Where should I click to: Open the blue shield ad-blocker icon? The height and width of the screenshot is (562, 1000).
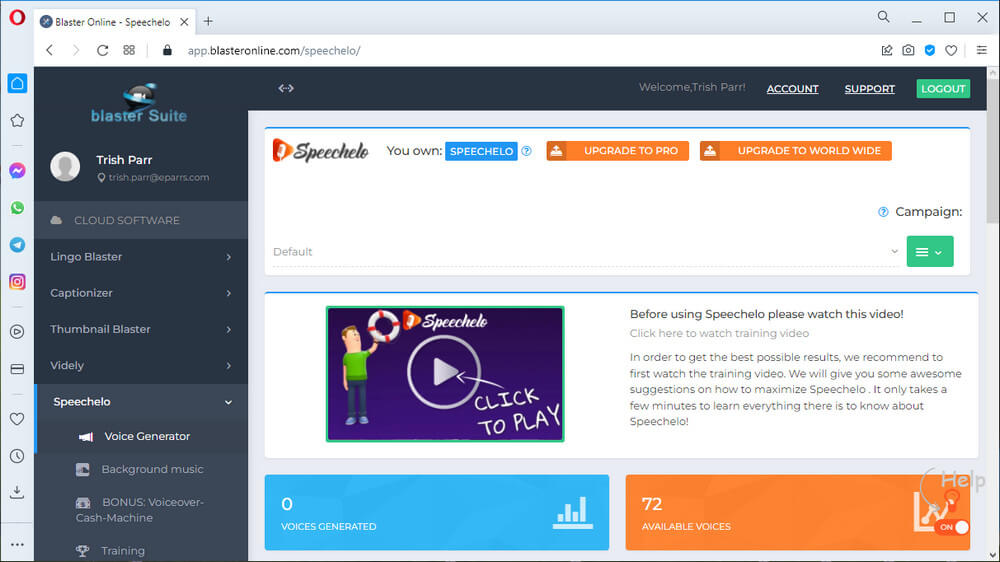(x=930, y=50)
